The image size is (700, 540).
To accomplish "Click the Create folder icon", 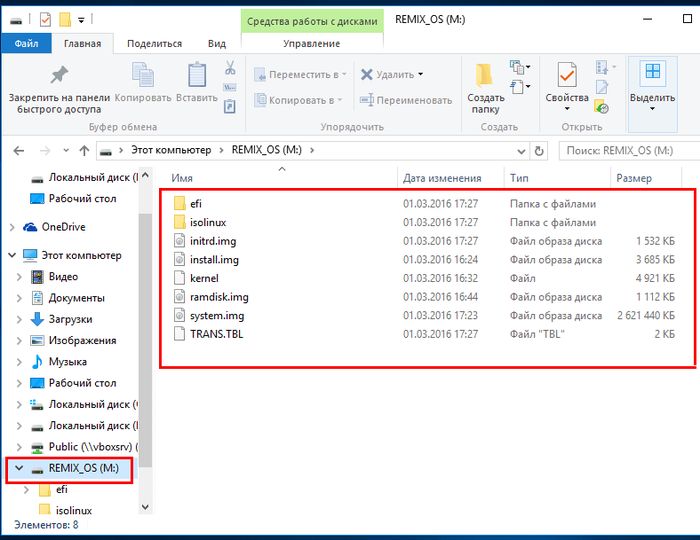I will point(485,77).
